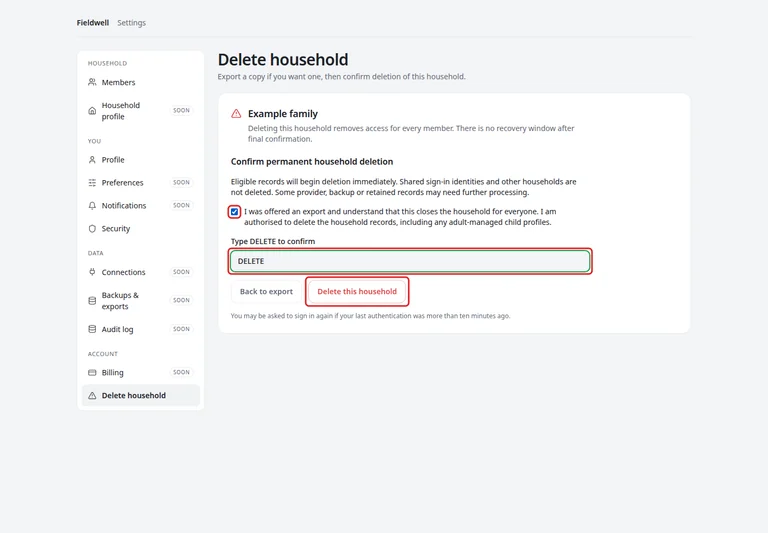This screenshot has height=533, width=768.
Task: Open Notifications settings
Action: click(x=141, y=206)
